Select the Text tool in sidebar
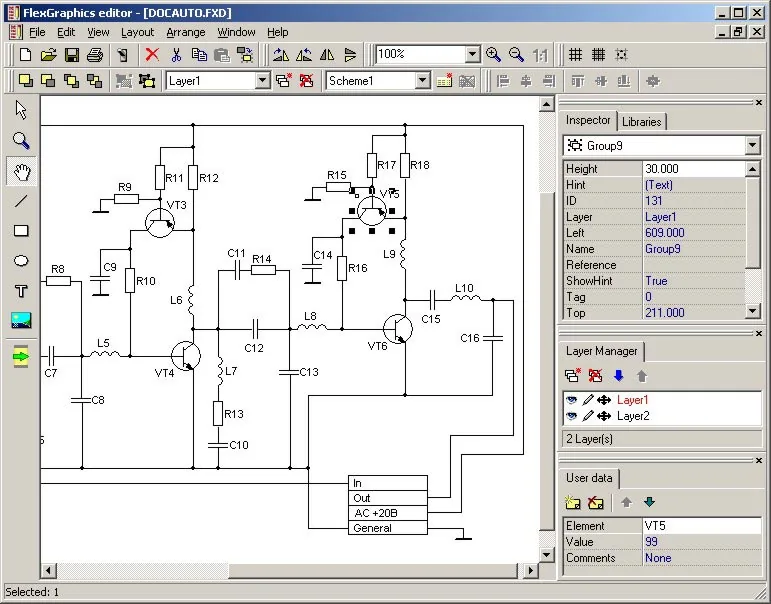The image size is (771, 604). point(21,291)
